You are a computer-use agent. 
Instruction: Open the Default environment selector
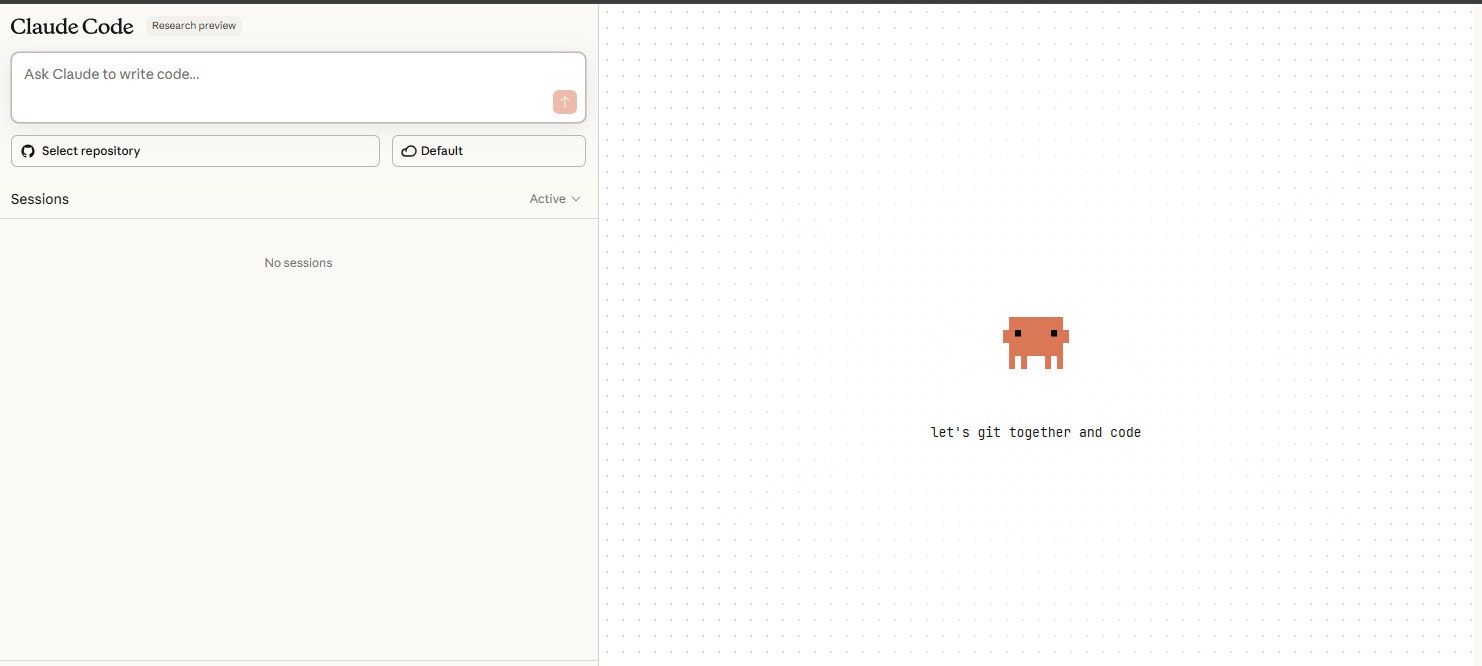(489, 151)
